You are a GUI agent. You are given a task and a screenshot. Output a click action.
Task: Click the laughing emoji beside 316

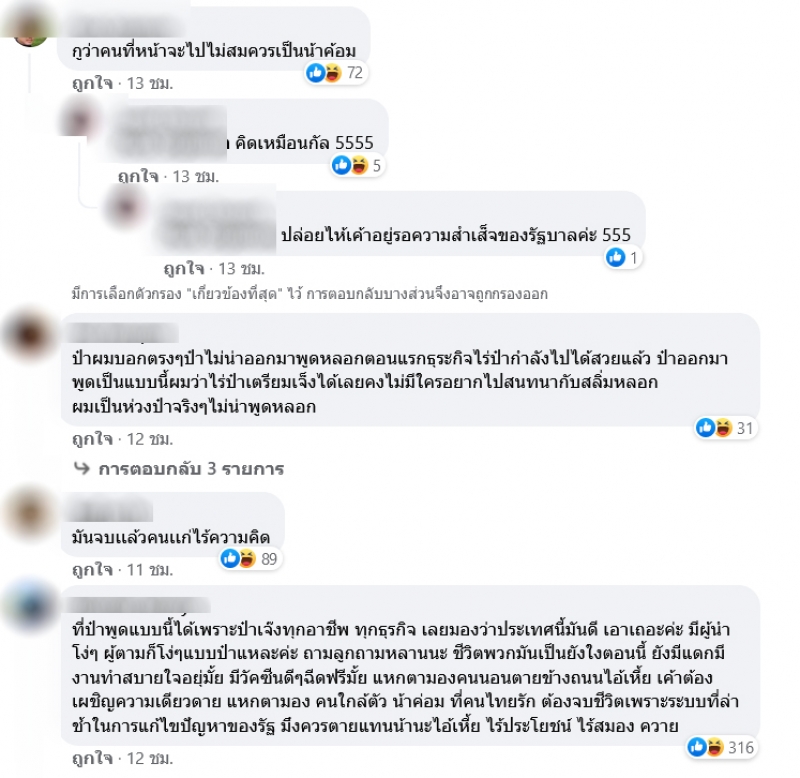pyautogui.click(x=713, y=747)
